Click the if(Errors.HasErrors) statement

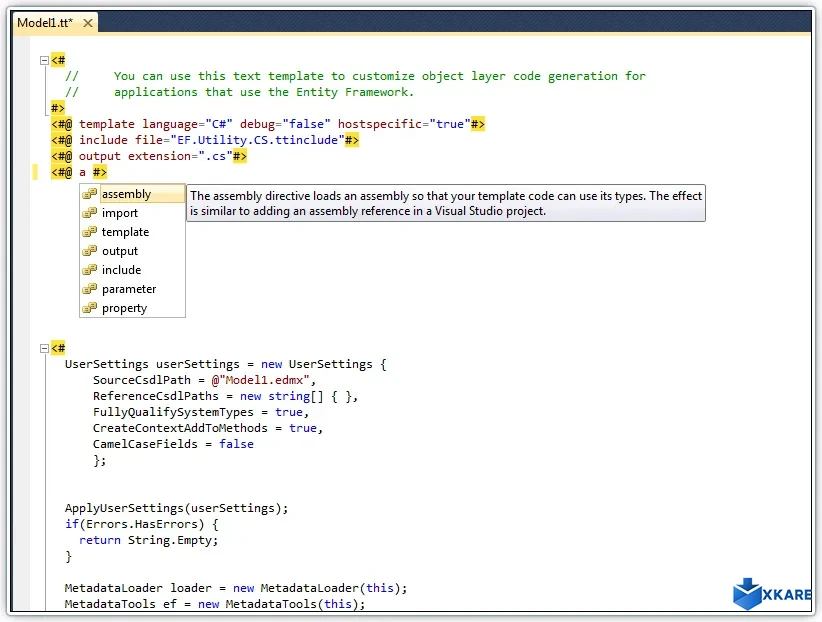pyautogui.click(x=142, y=524)
